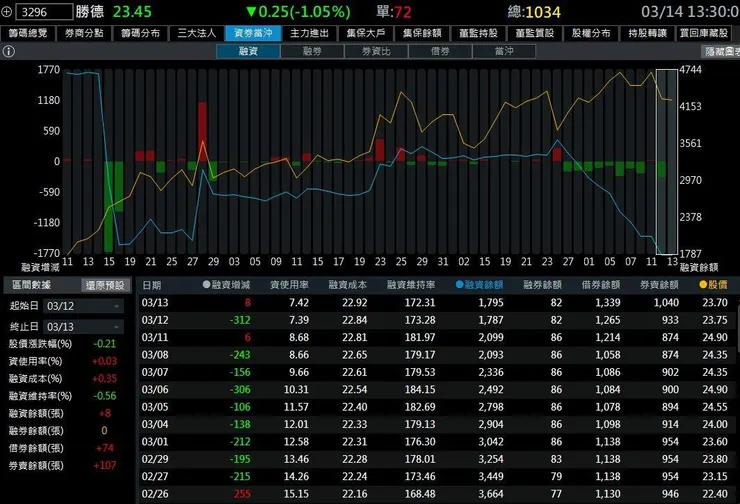
Task: Open the 借券 sub-tab
Action: click(x=440, y=51)
